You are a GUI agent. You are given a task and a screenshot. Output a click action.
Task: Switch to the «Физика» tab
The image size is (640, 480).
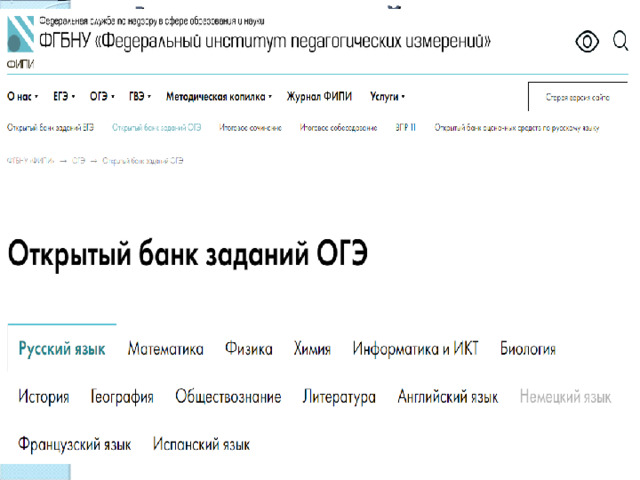pos(249,349)
